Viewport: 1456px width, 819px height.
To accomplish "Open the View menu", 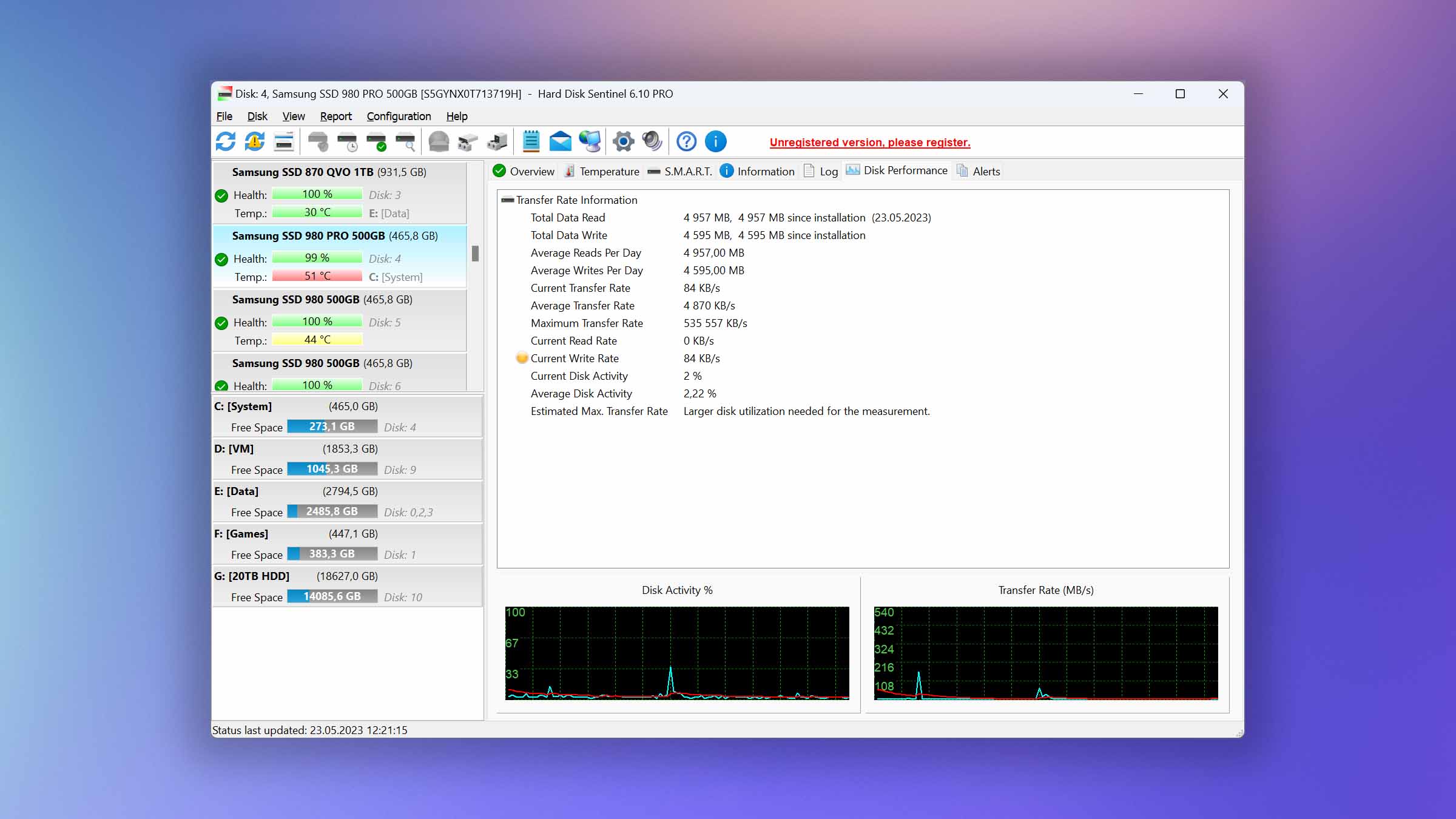I will [294, 116].
